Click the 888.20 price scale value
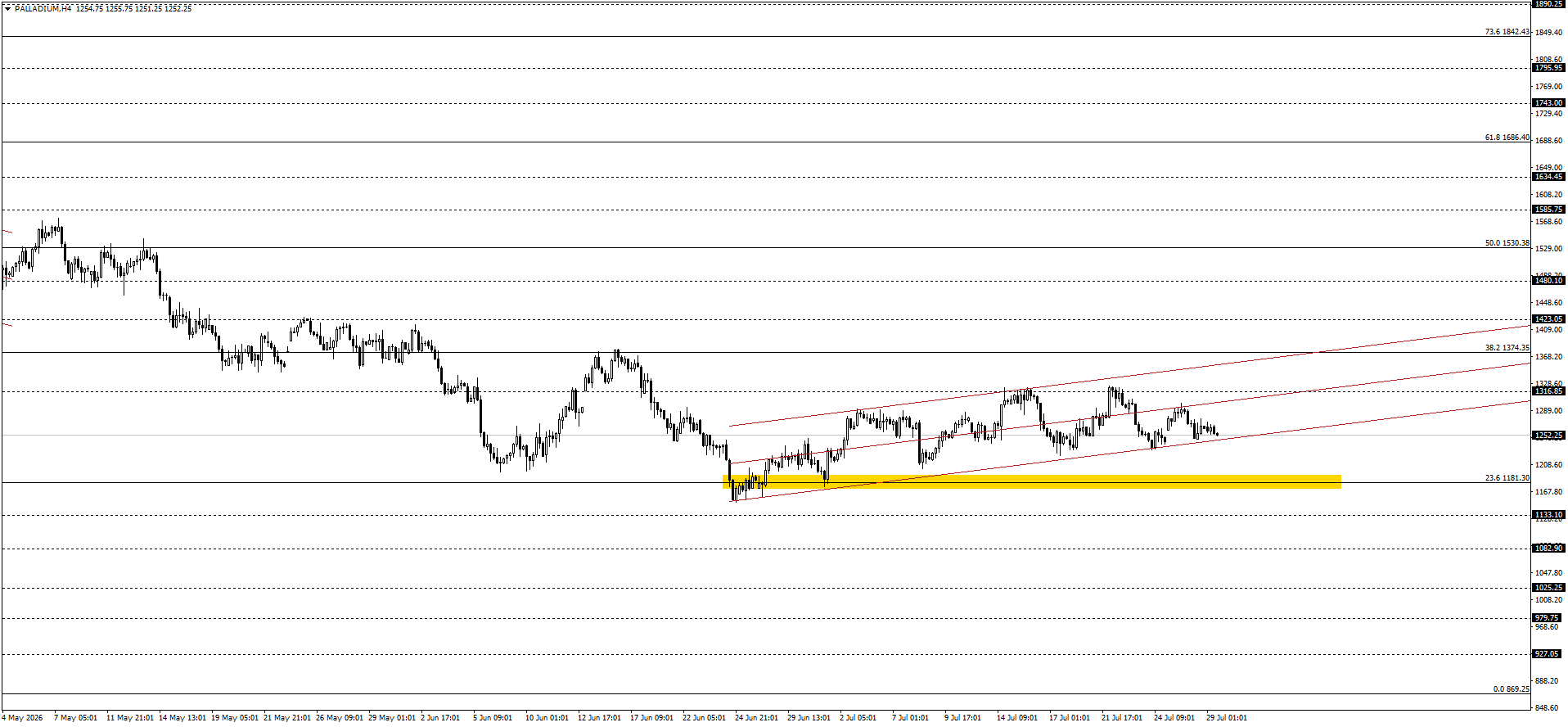Viewport: 1568px width, 727px height. coord(1546,681)
